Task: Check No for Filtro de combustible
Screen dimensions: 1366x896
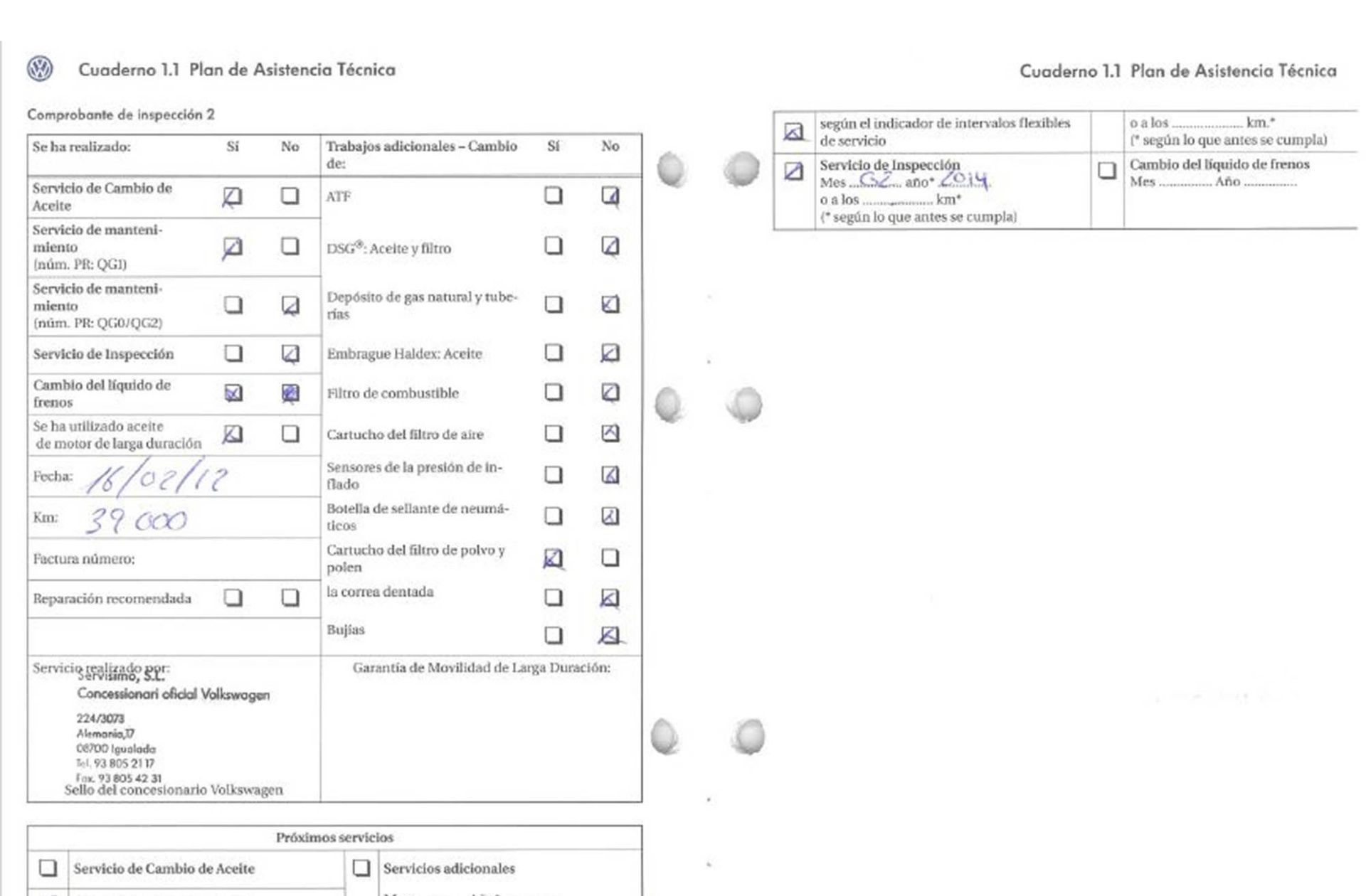Action: [x=610, y=393]
